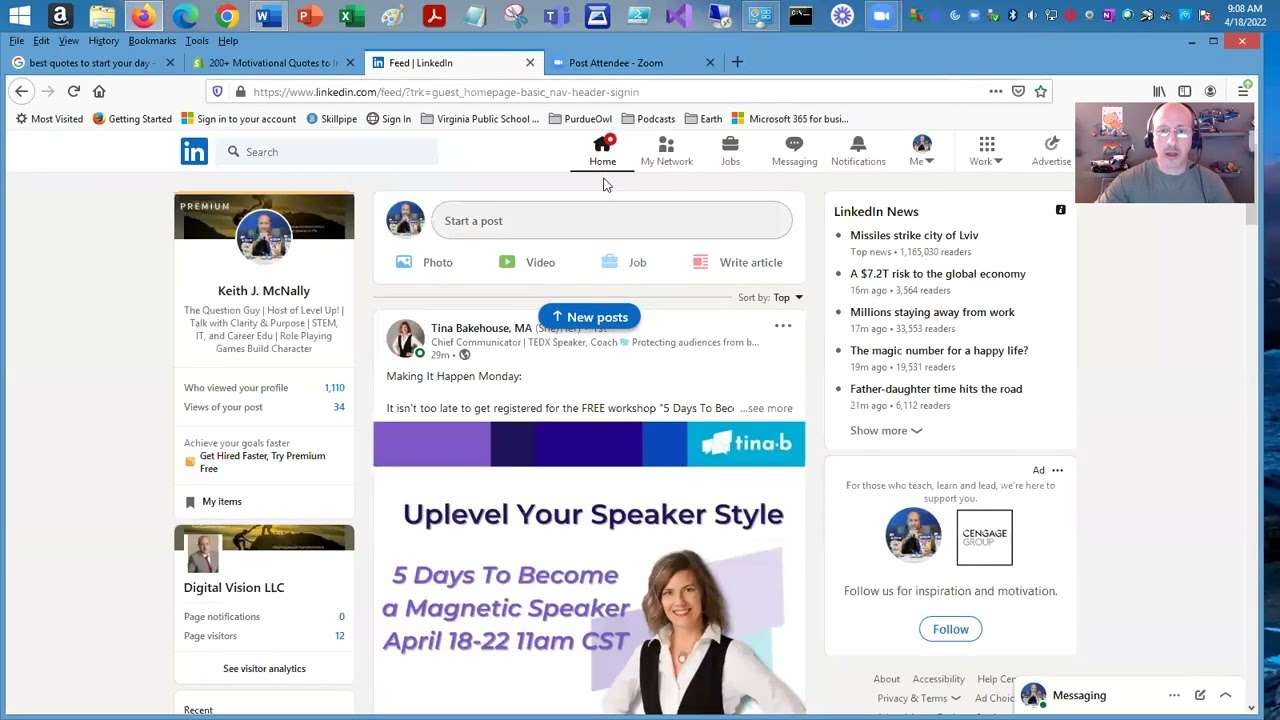Click the LinkedIn logo
Viewport: 1280px width, 720px height.
point(194,151)
